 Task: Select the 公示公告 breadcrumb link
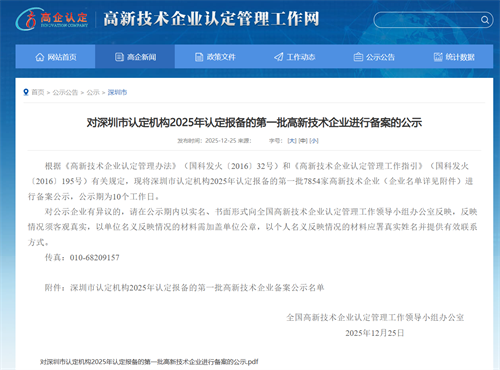(65, 92)
